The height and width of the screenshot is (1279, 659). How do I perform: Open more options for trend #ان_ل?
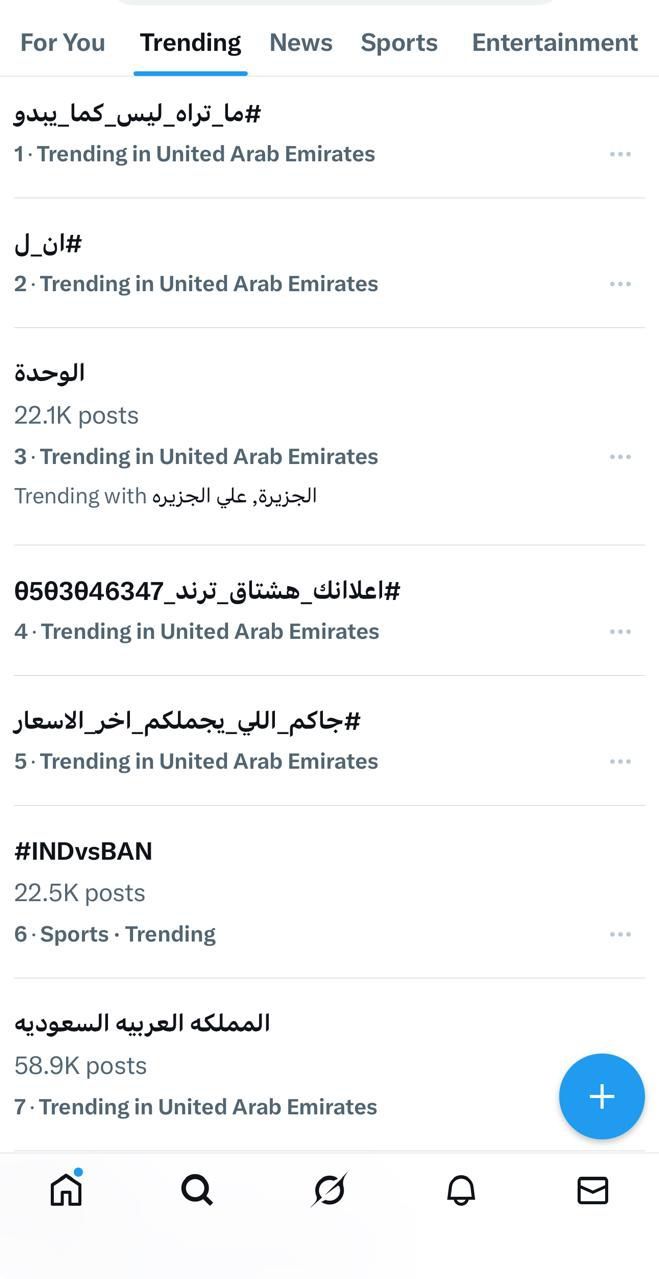click(620, 283)
